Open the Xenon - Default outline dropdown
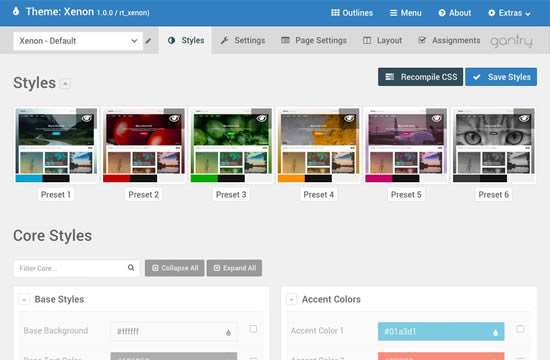550x360 pixels. coord(78,41)
